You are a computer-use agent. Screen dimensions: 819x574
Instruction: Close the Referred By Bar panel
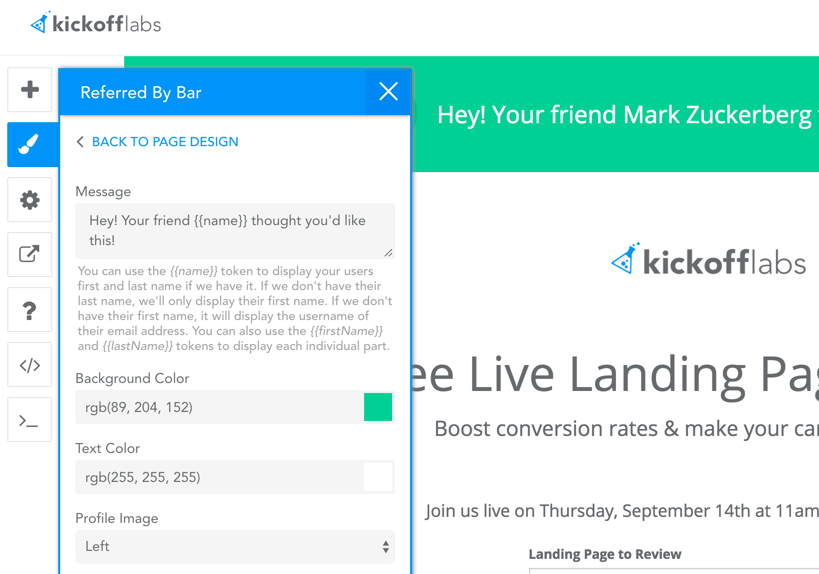(388, 92)
